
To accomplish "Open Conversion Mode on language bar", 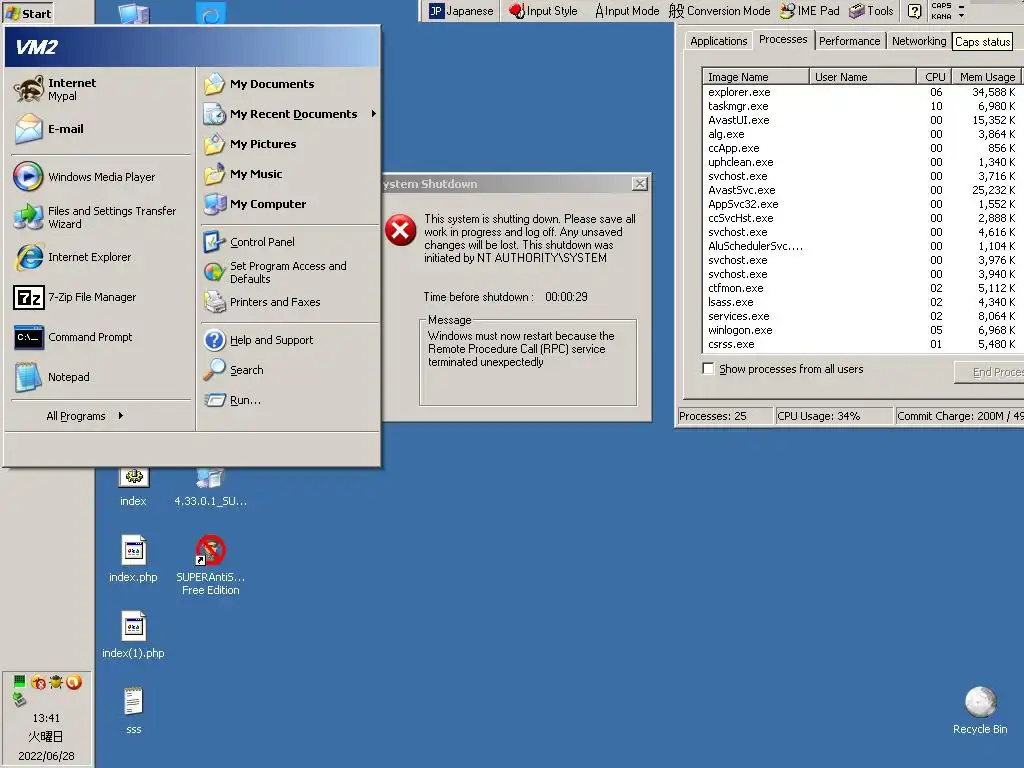I will click(719, 11).
